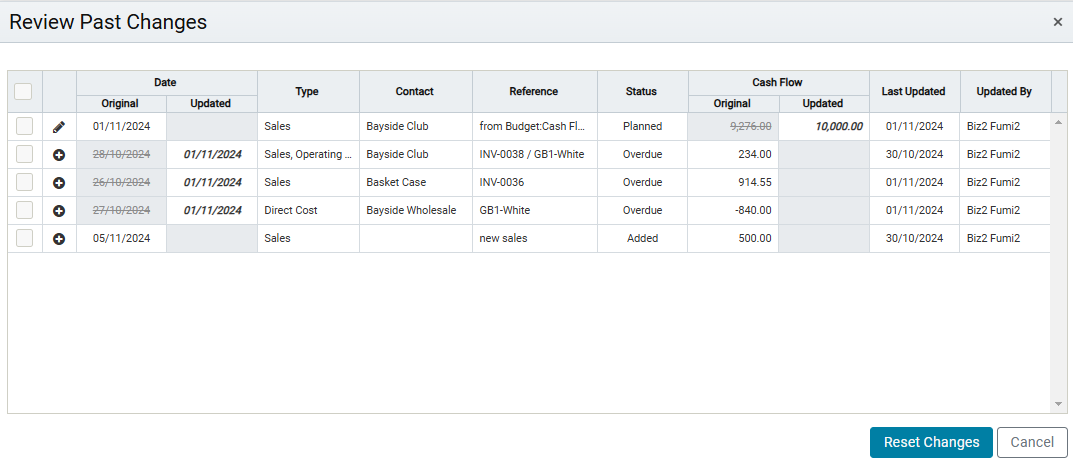The image size is (1073, 474).
Task: Click the Reference column header
Action: tap(534, 92)
